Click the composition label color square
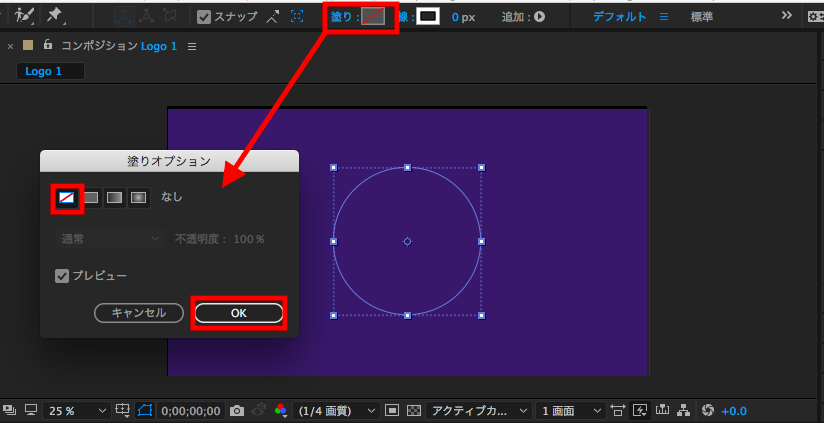The height and width of the screenshot is (423, 824). tap(28, 46)
